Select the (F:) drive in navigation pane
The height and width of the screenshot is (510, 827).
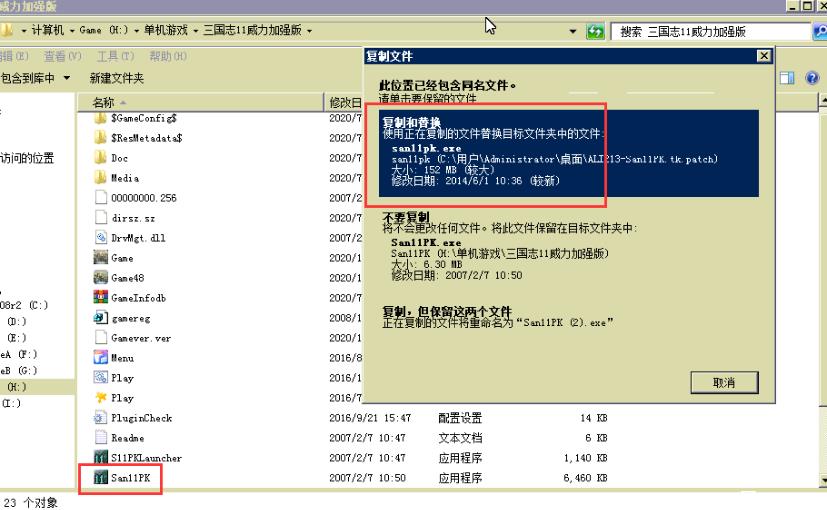click(19, 354)
